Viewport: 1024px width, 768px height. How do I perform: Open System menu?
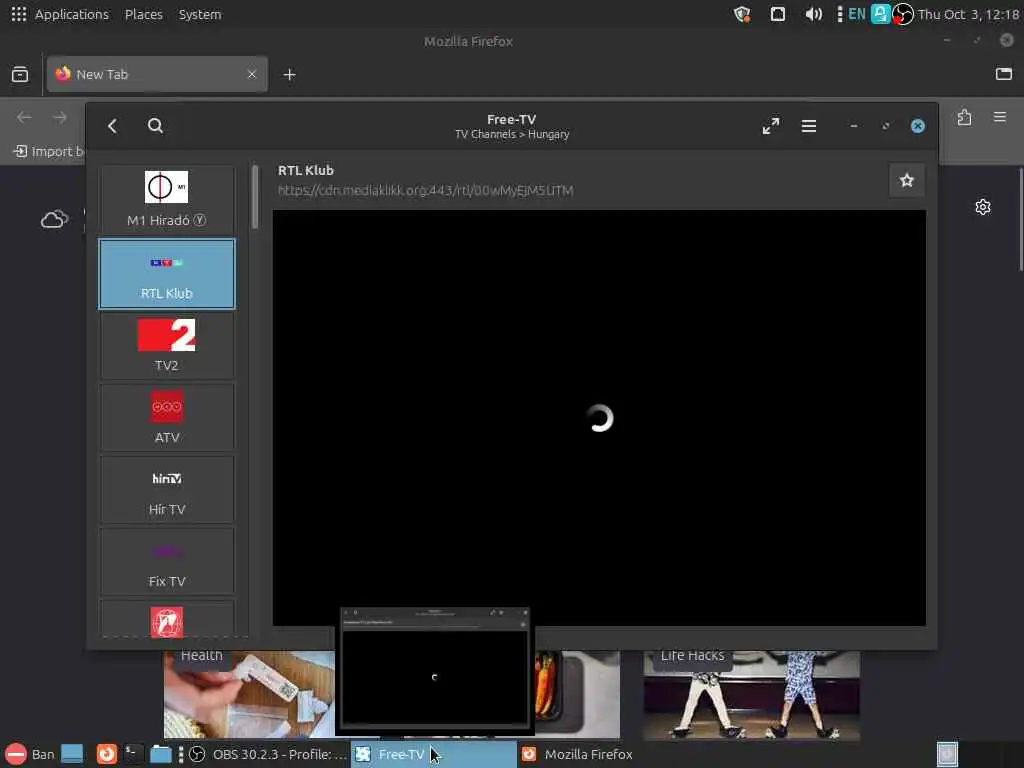pyautogui.click(x=200, y=14)
